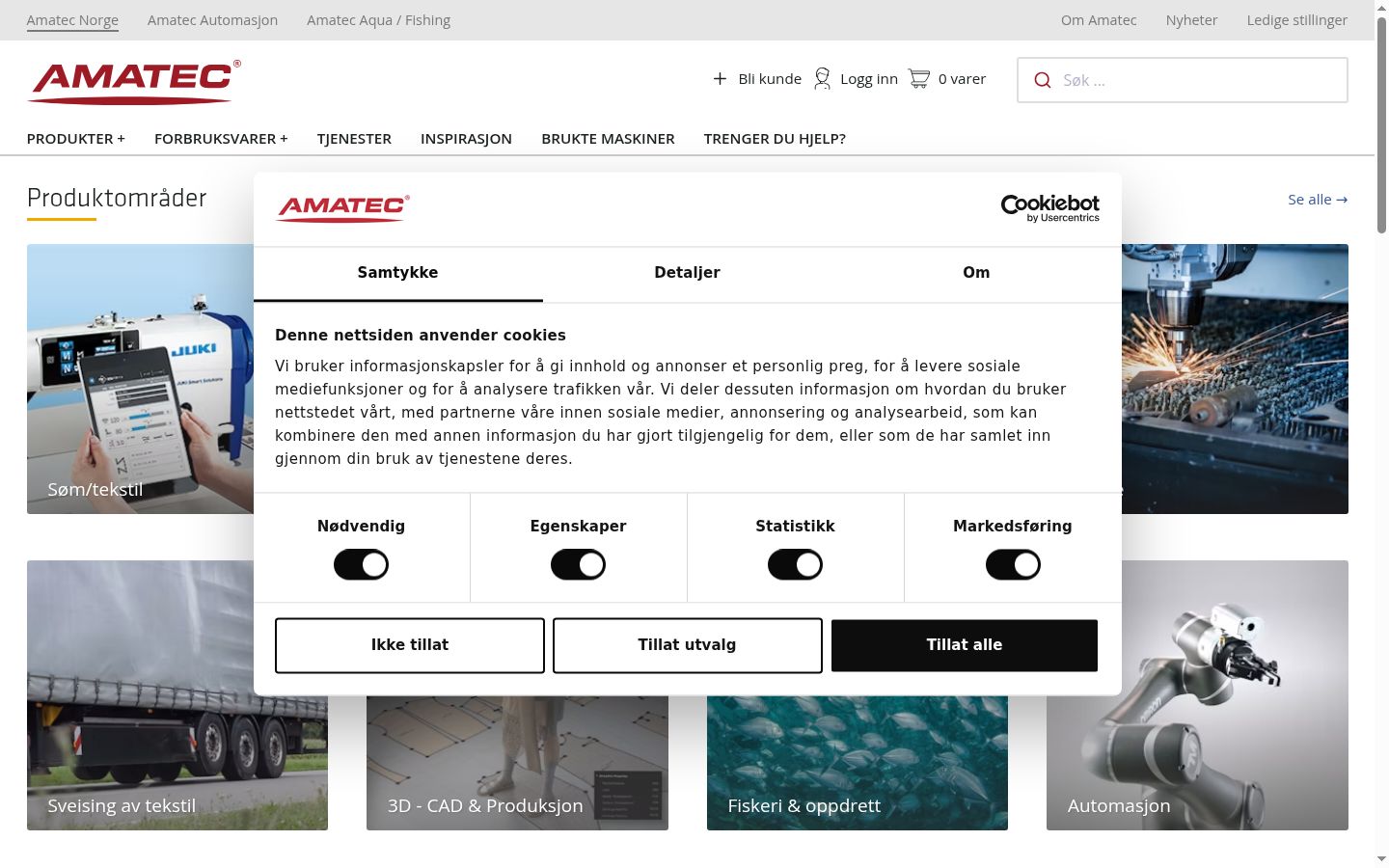Expand the PRODUKTER + menu
This screenshot has width=1389, height=868.
pos(76,139)
